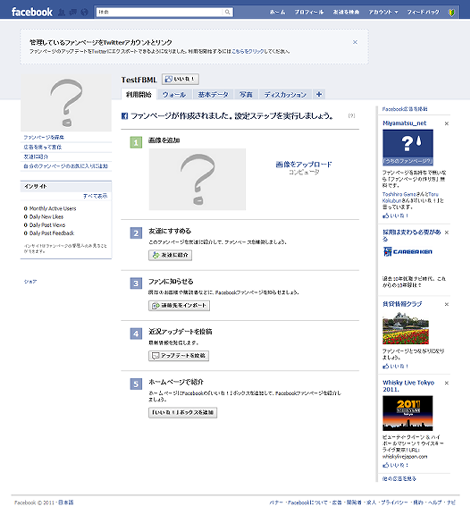Click the [?] help link by heading

352,116
